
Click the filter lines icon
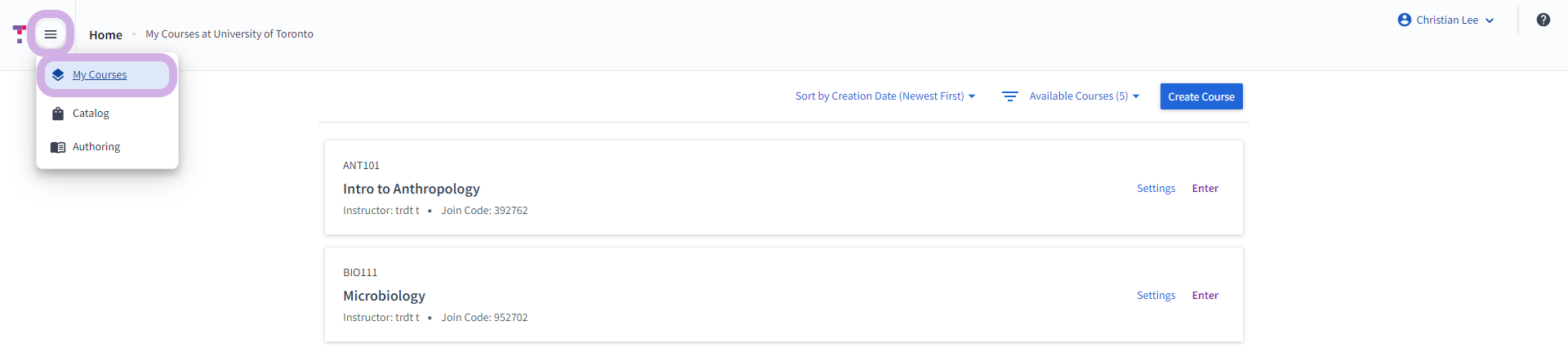point(1010,96)
